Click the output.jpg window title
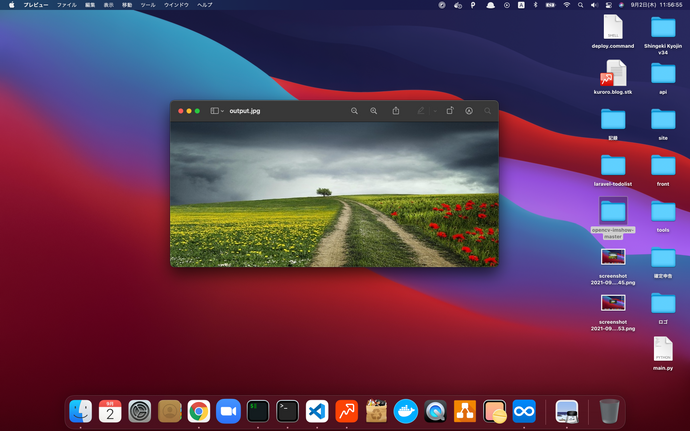 (244, 111)
